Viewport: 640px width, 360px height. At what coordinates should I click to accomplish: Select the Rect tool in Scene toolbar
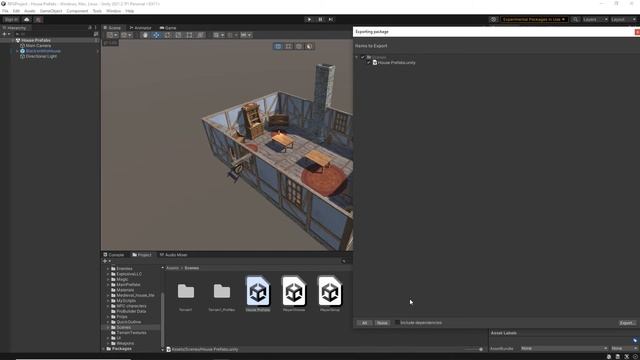189,35
